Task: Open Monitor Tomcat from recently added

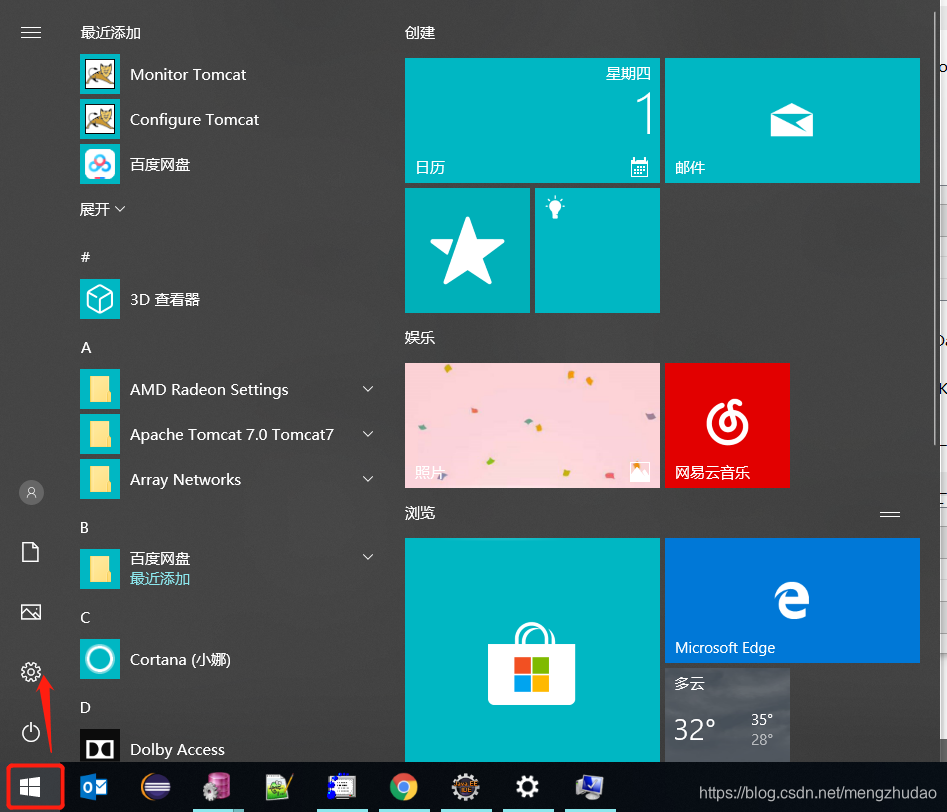Action: (x=226, y=74)
